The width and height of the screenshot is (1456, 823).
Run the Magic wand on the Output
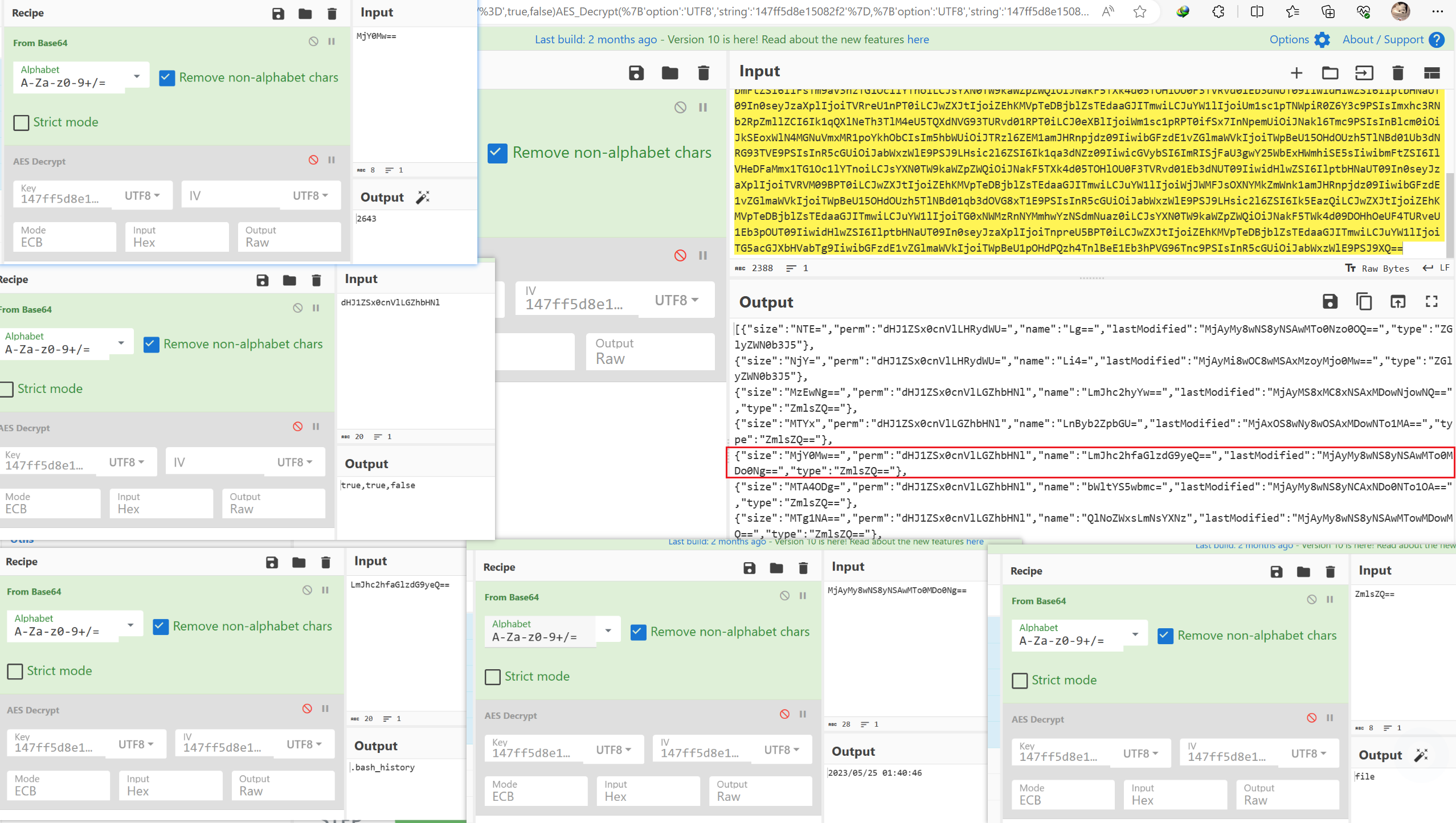(x=422, y=196)
